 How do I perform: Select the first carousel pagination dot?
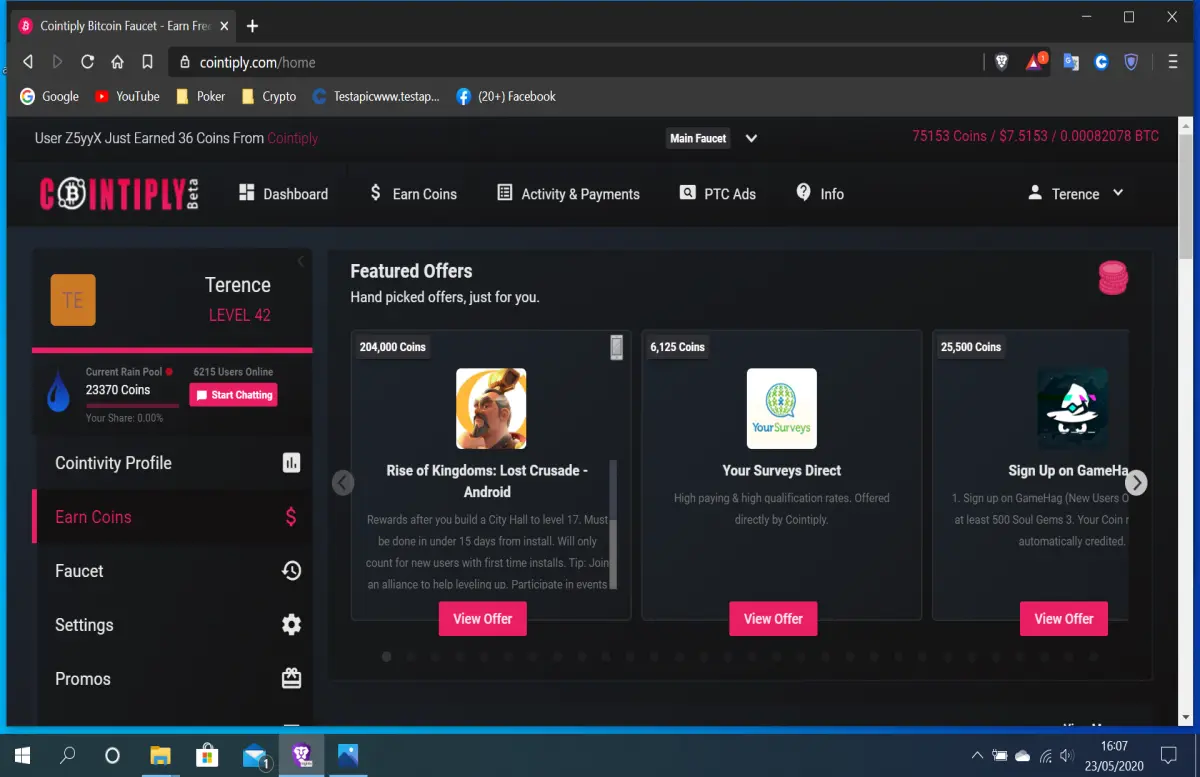(386, 657)
